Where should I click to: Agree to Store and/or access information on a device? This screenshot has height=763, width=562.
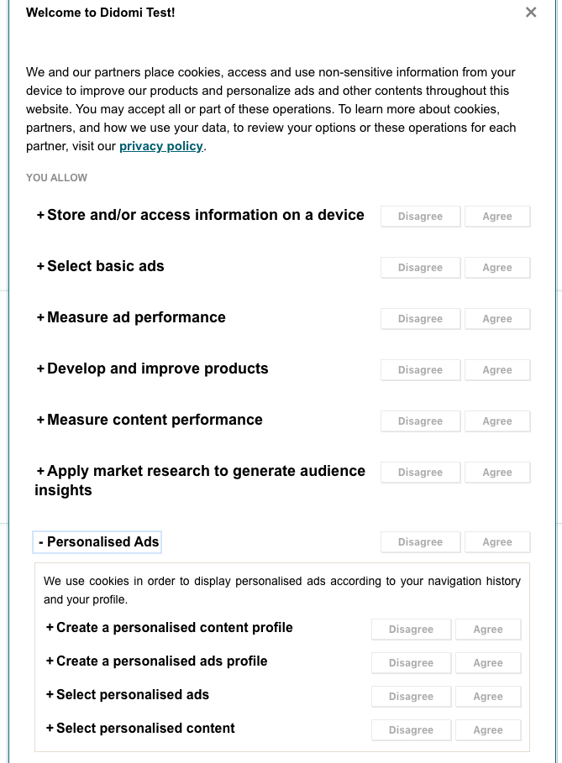(x=497, y=217)
